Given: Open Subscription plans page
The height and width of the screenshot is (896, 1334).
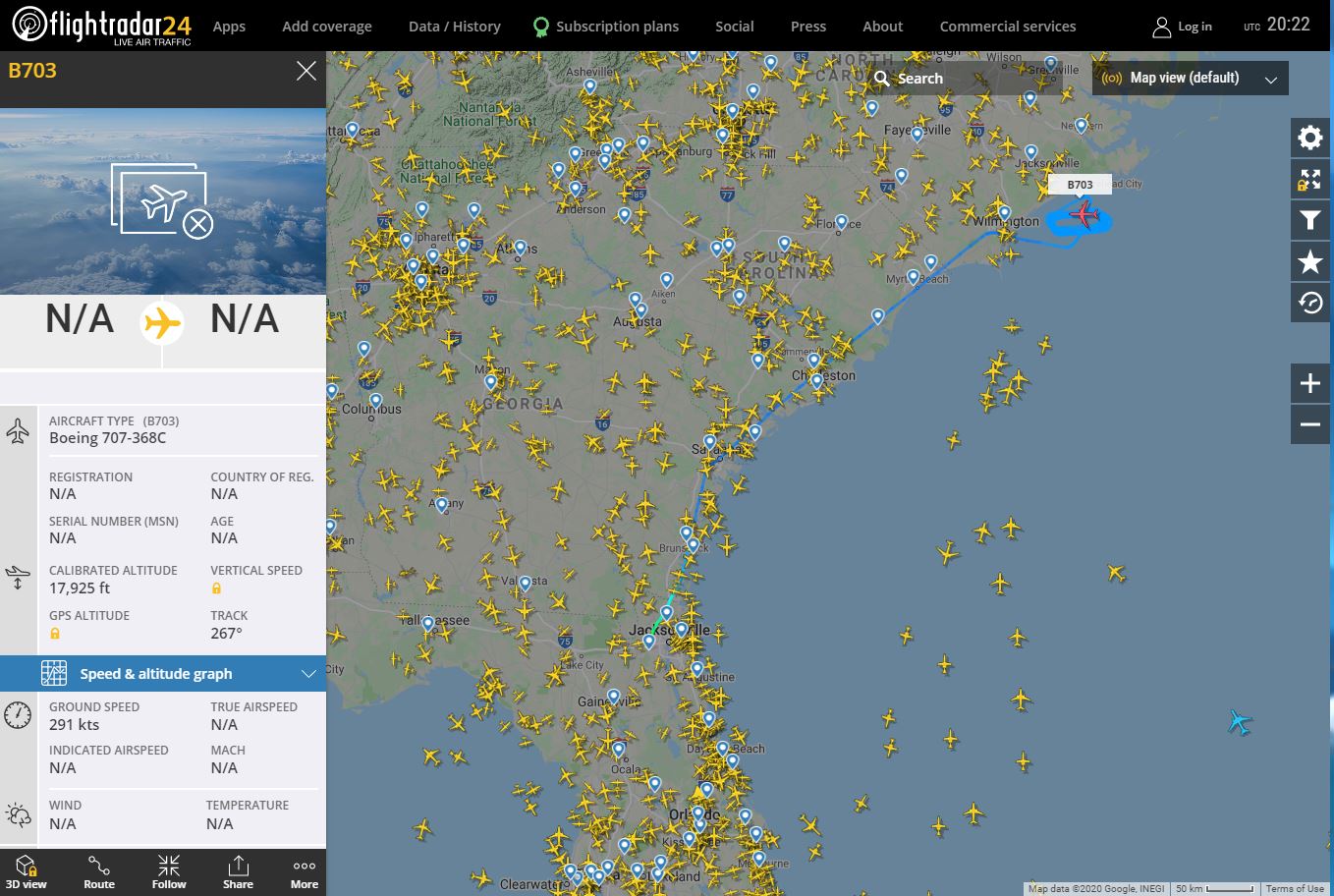Looking at the screenshot, I should 617,27.
